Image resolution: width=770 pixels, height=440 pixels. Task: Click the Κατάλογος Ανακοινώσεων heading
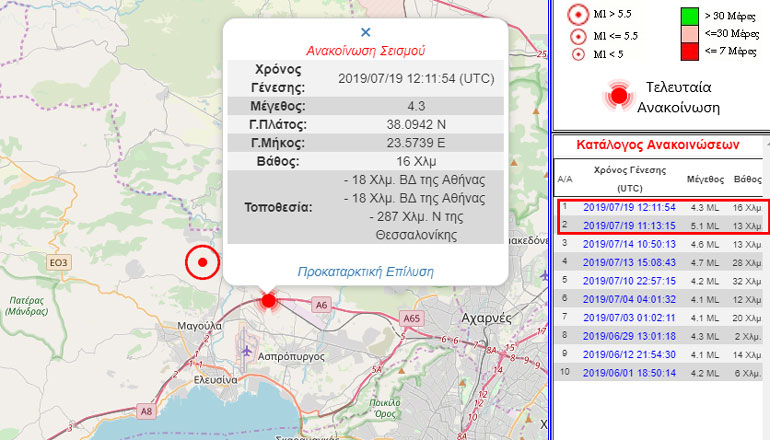658,145
